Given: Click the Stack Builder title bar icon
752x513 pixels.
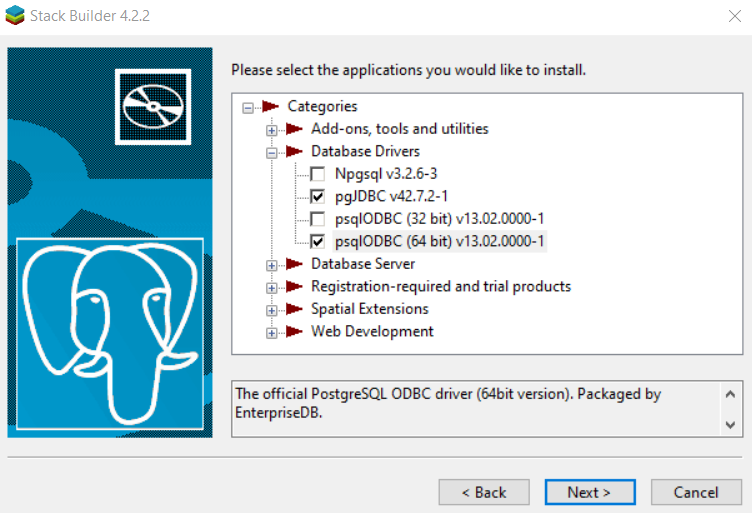Looking at the screenshot, I should coord(16,17).
